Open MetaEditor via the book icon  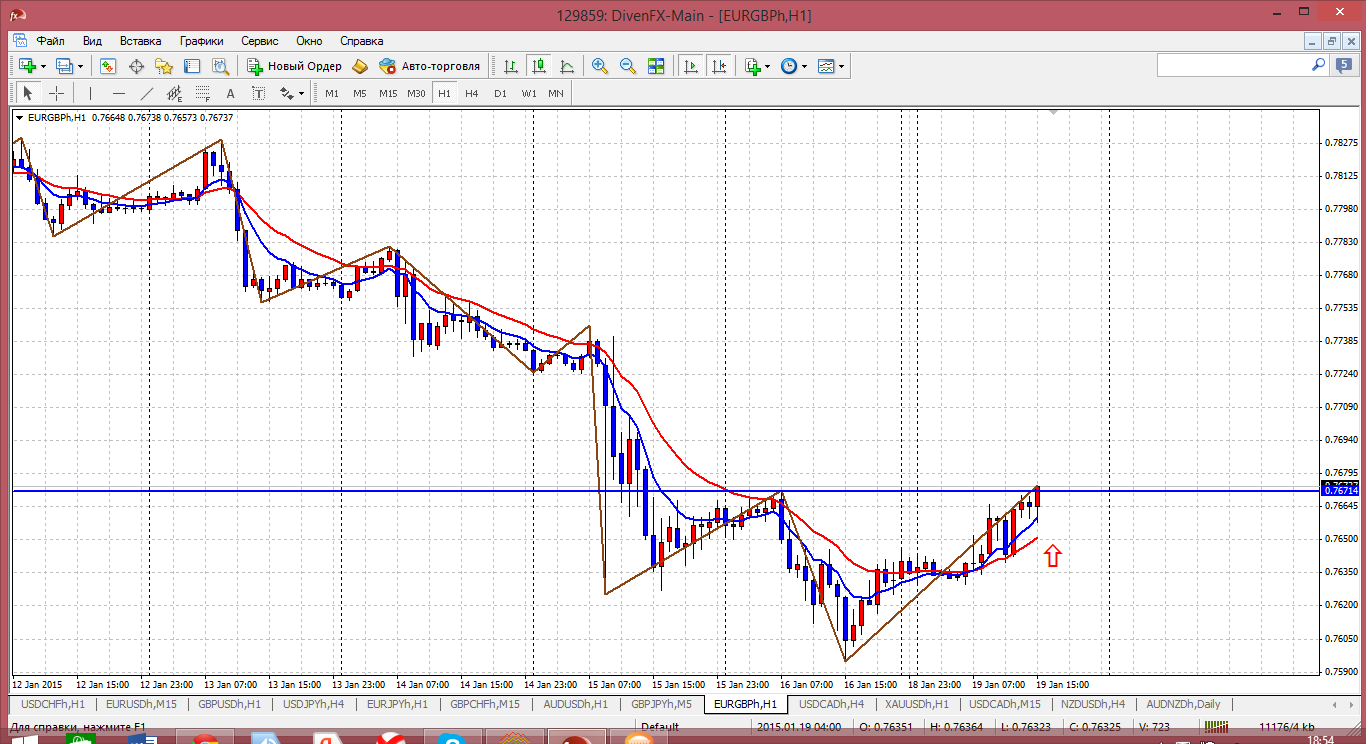tap(360, 66)
